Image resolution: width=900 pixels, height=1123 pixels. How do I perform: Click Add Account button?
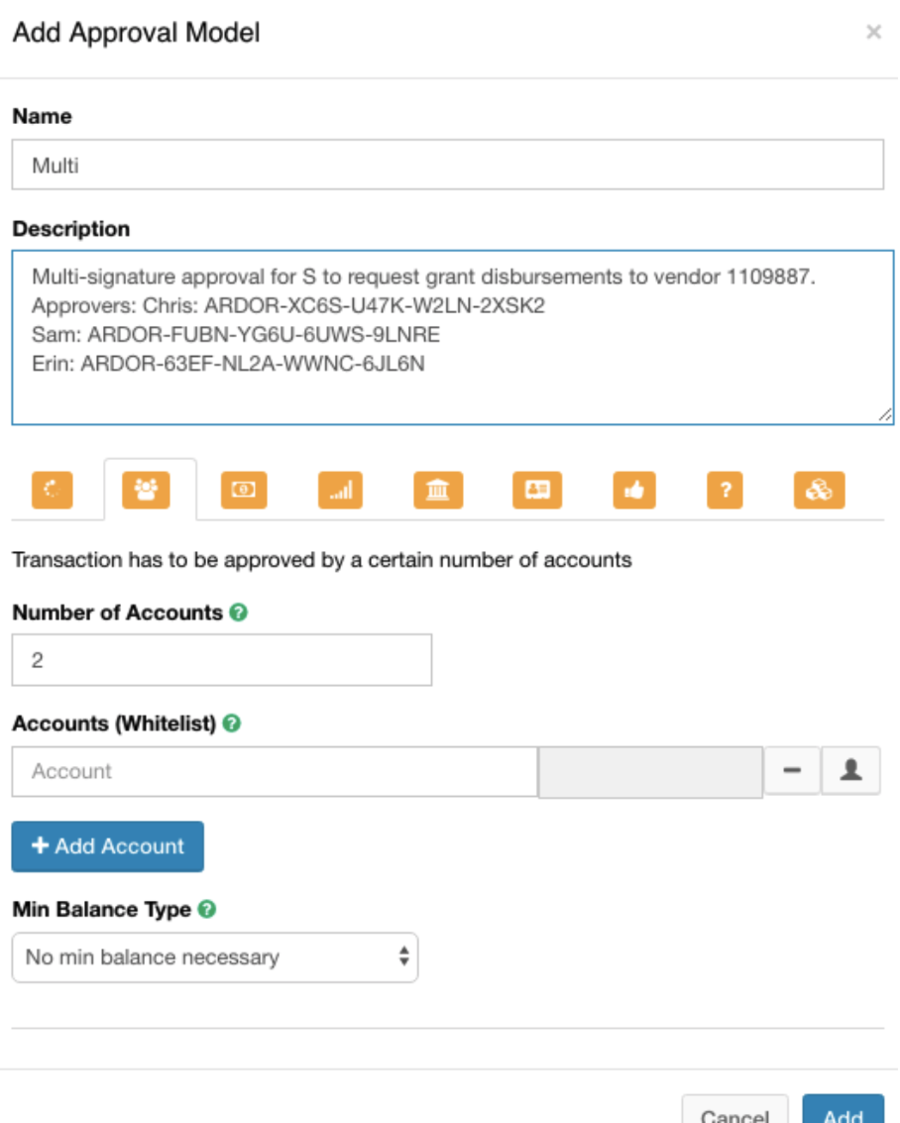[x=107, y=846]
